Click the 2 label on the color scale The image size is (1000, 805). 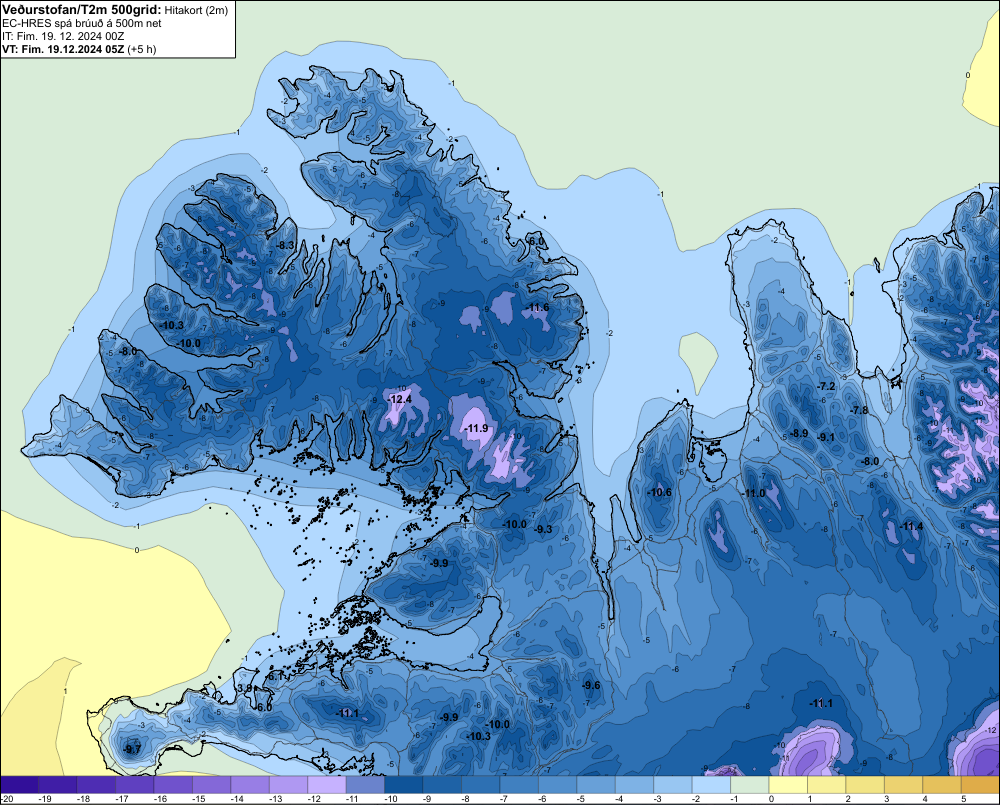(848, 799)
